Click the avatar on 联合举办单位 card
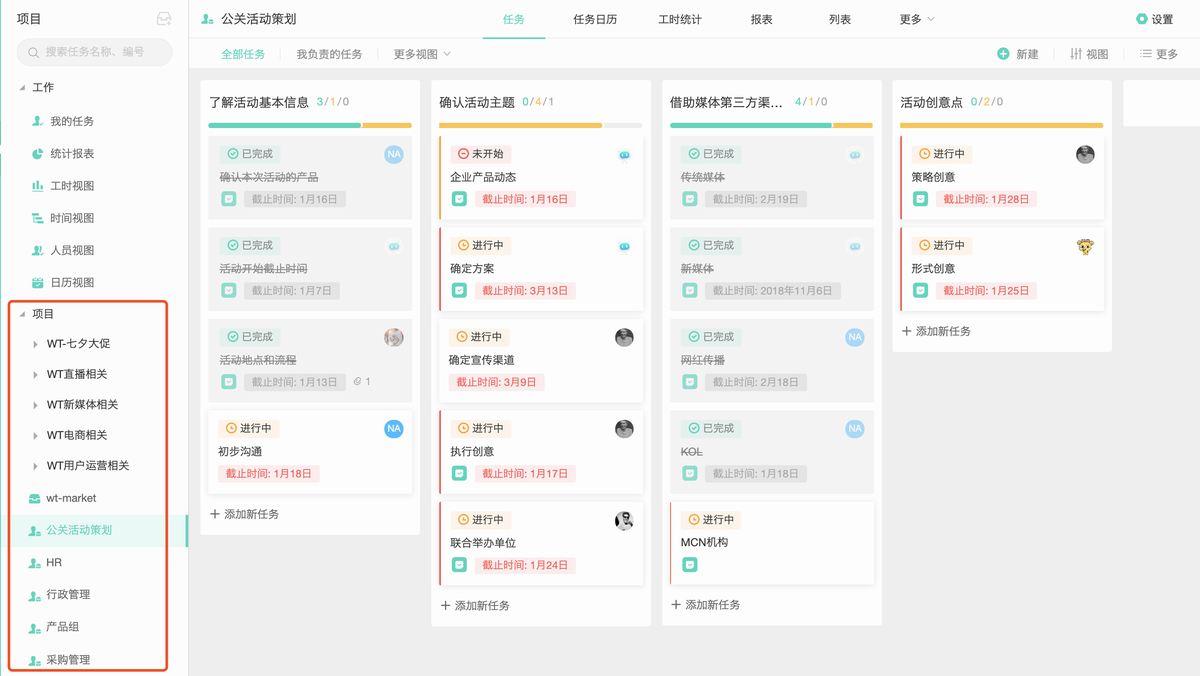 [x=624, y=521]
